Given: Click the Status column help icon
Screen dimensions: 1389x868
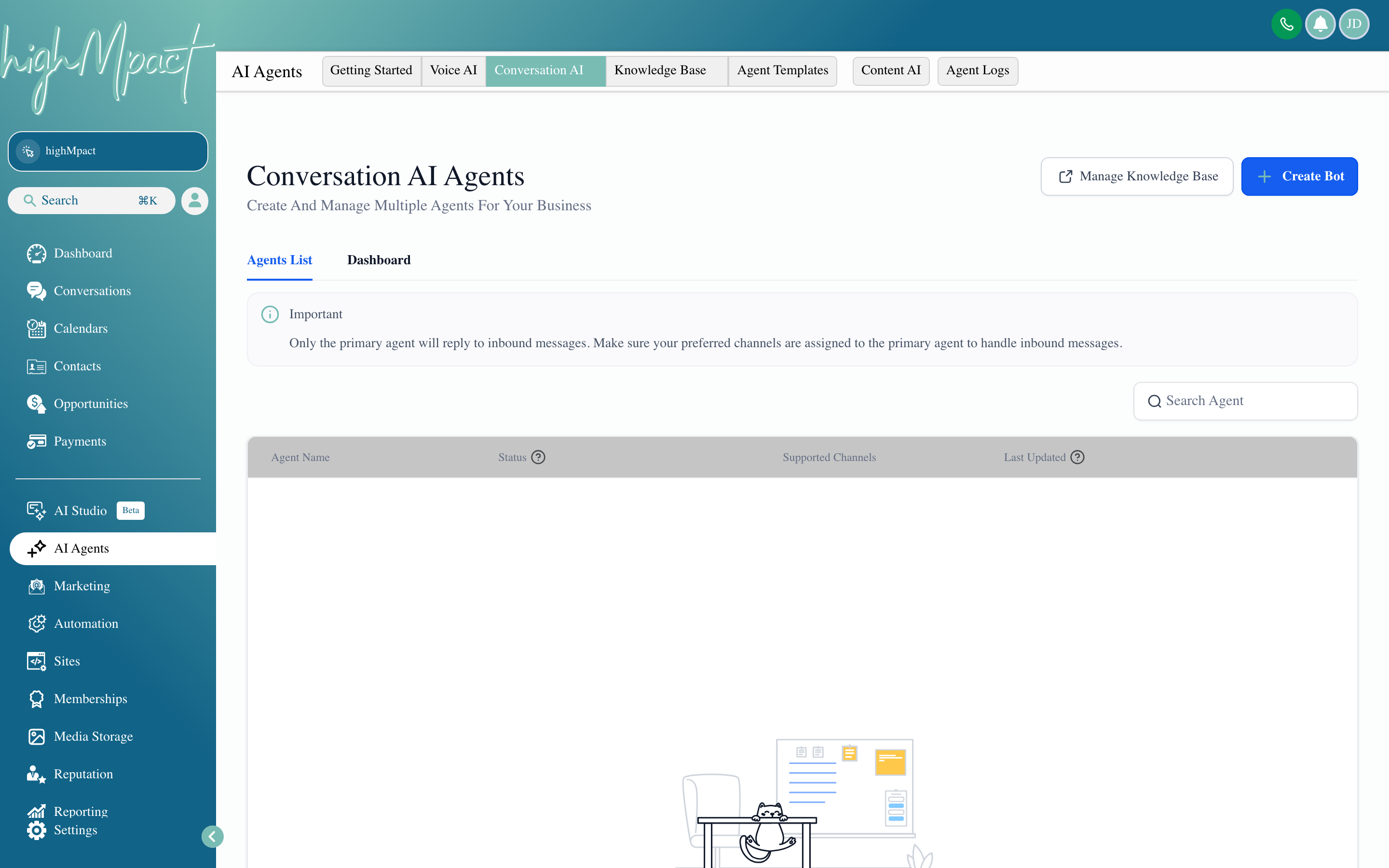Looking at the screenshot, I should [538, 458].
